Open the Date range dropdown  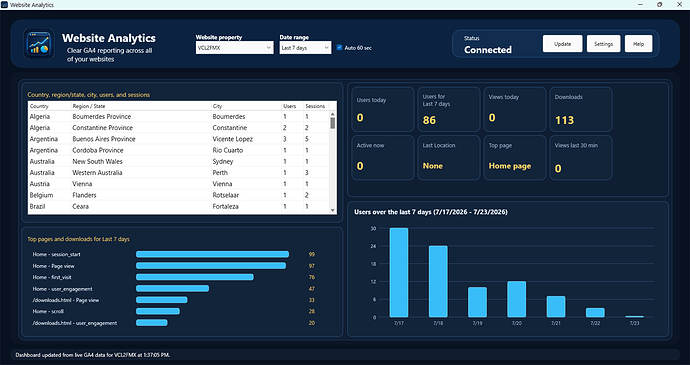[305, 48]
